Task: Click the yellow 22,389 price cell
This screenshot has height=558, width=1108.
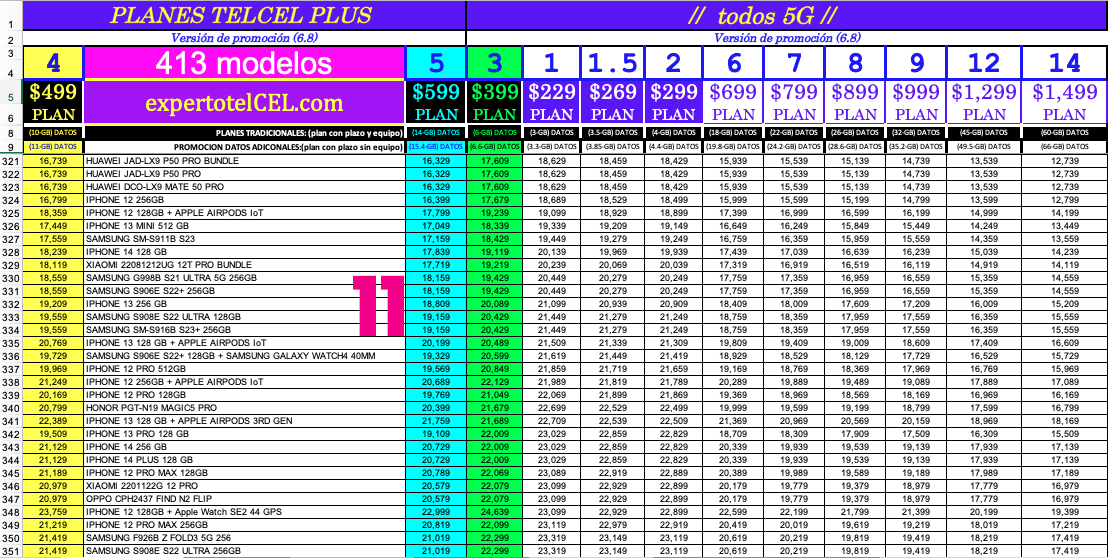Action: coord(53,420)
